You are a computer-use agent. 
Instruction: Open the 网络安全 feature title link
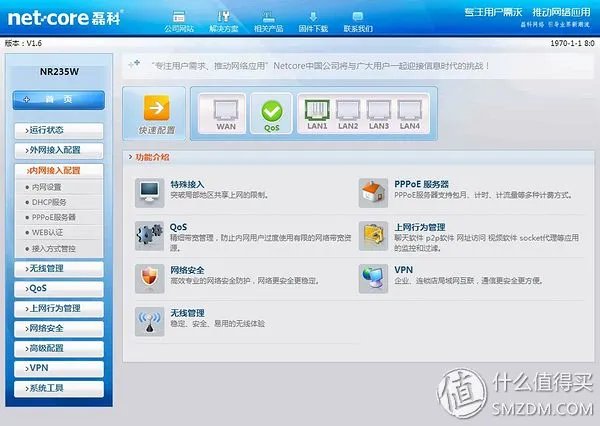tap(188, 270)
